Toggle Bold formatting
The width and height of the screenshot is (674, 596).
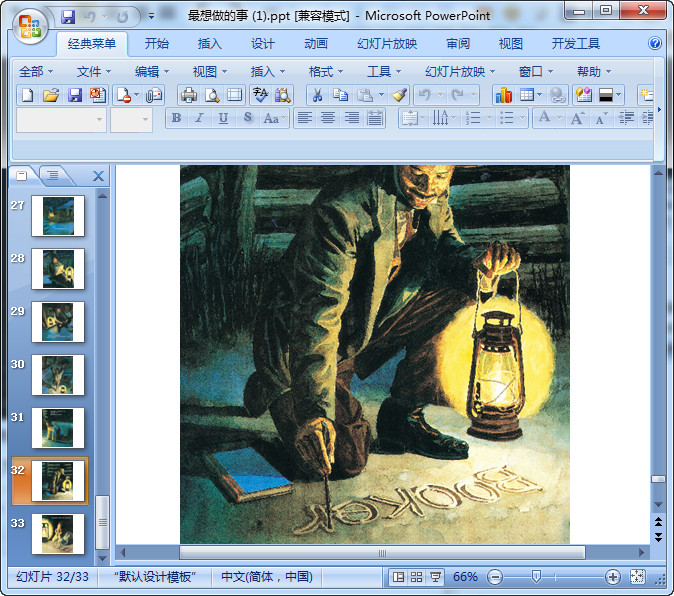(176, 118)
